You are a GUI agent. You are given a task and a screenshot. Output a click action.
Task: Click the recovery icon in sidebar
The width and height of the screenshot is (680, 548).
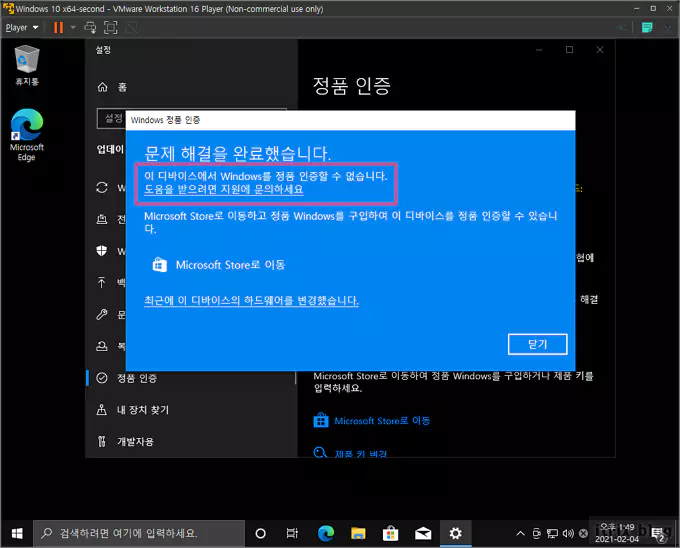click(102, 346)
